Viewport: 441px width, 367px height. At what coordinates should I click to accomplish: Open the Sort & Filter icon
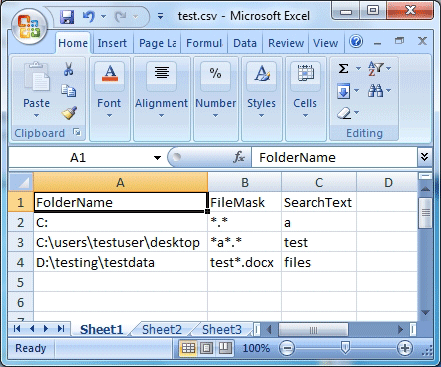click(x=376, y=69)
